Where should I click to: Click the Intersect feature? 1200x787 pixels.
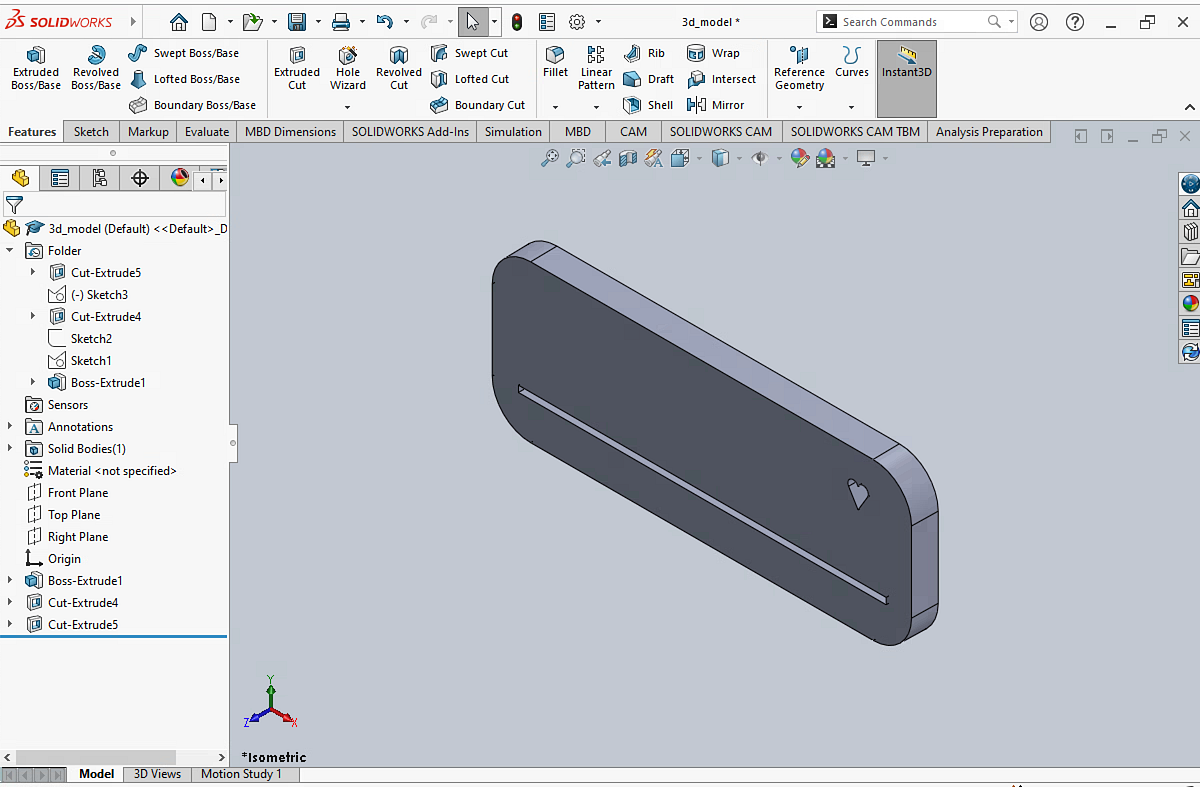pos(721,79)
